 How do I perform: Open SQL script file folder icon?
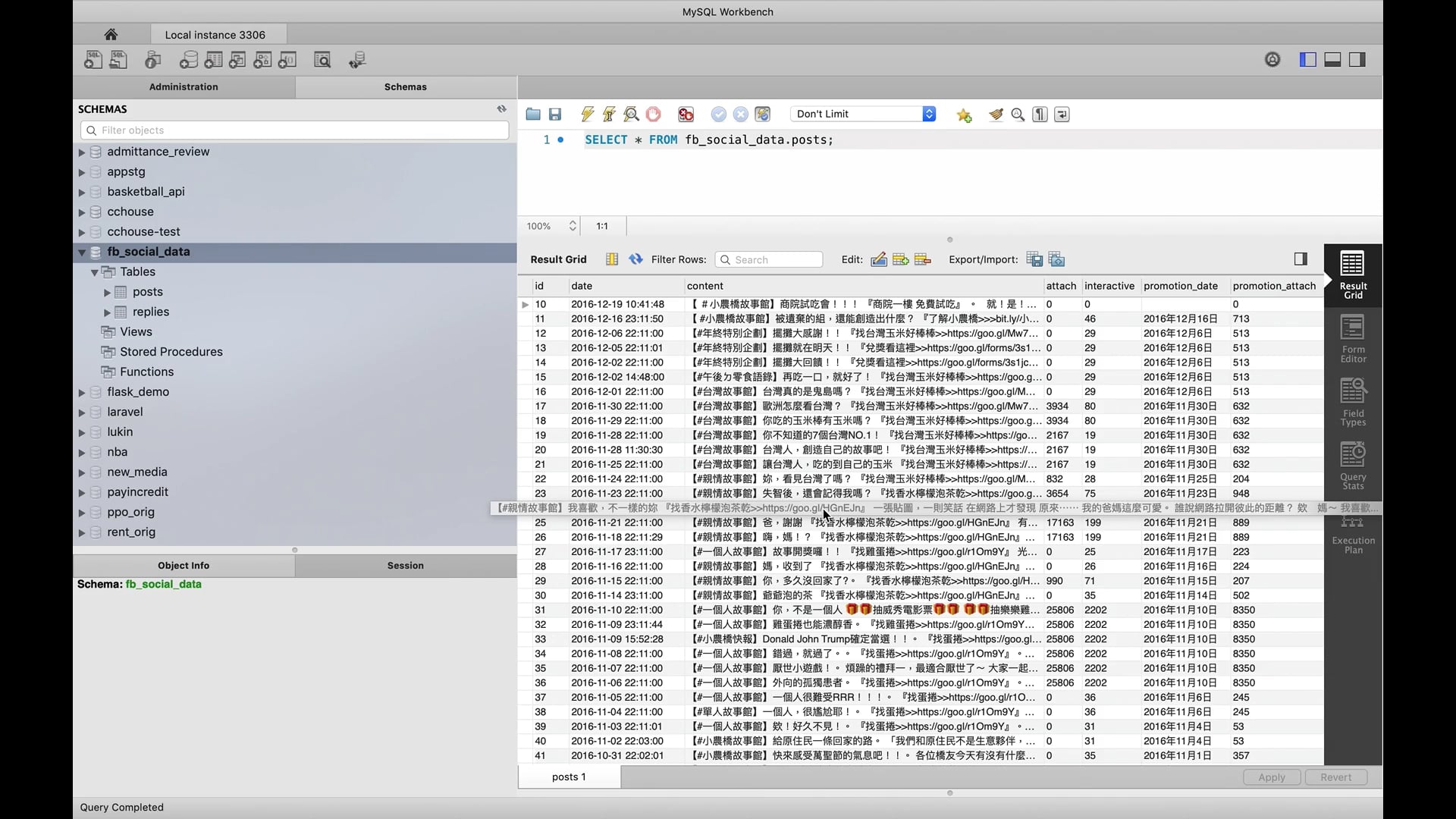pyautogui.click(x=533, y=115)
